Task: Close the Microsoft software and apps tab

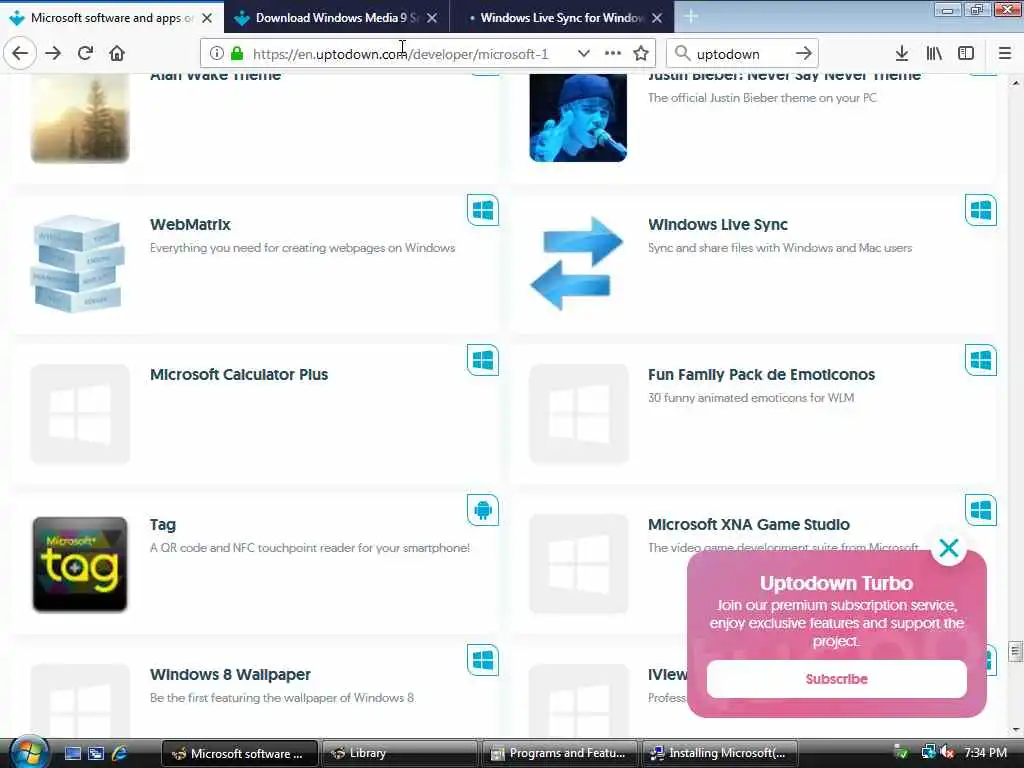Action: click(x=207, y=18)
